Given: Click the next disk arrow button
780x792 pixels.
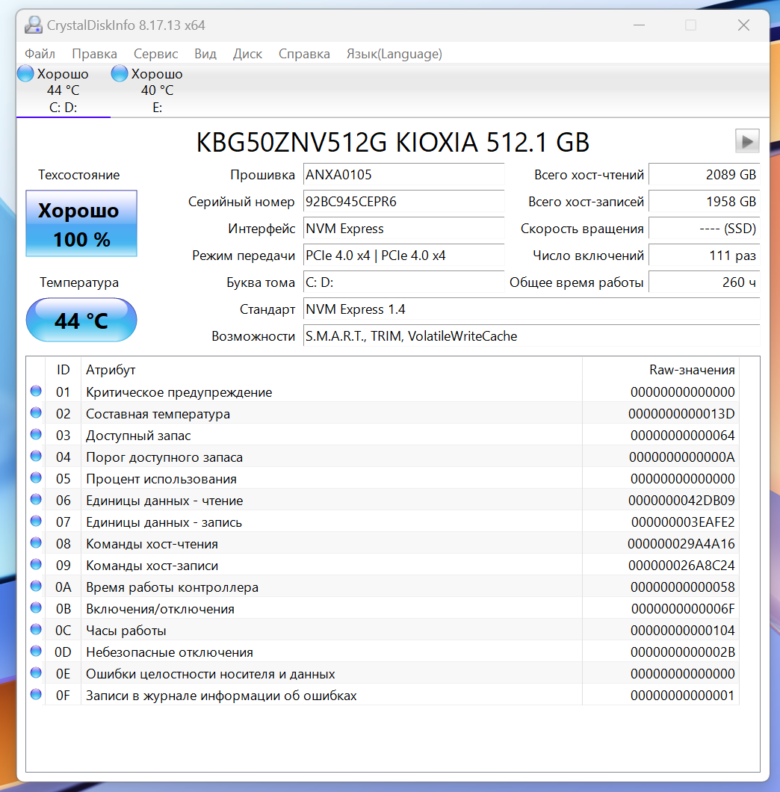Looking at the screenshot, I should coord(747,141).
